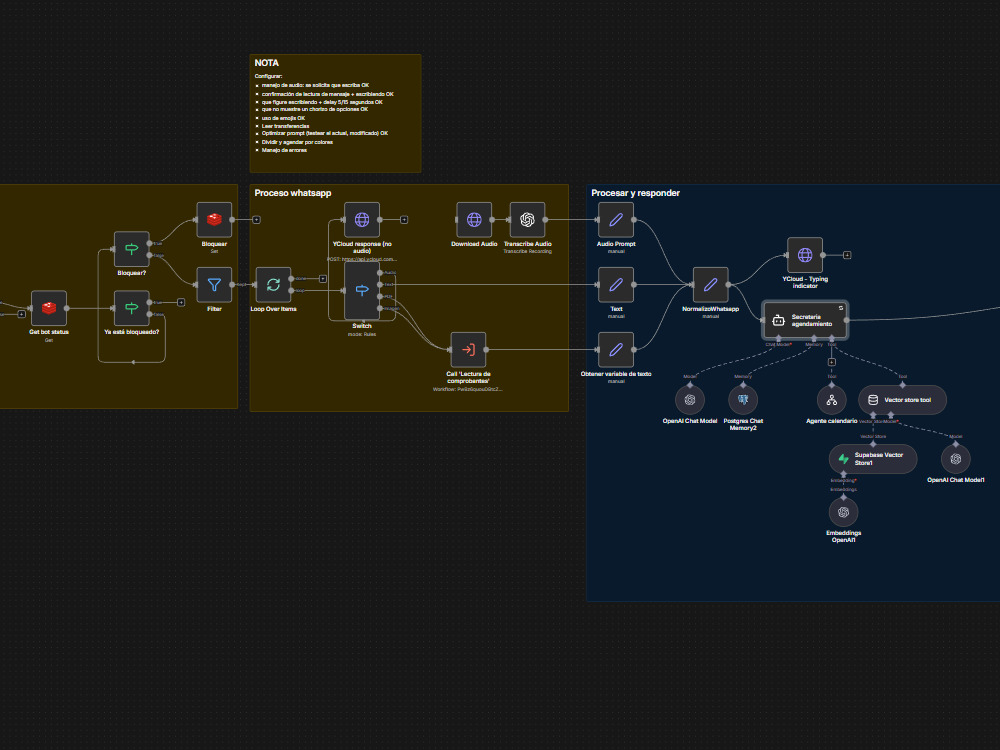Open the Download Audio HTTP node
The image size is (1000, 750).
pyautogui.click(x=474, y=219)
